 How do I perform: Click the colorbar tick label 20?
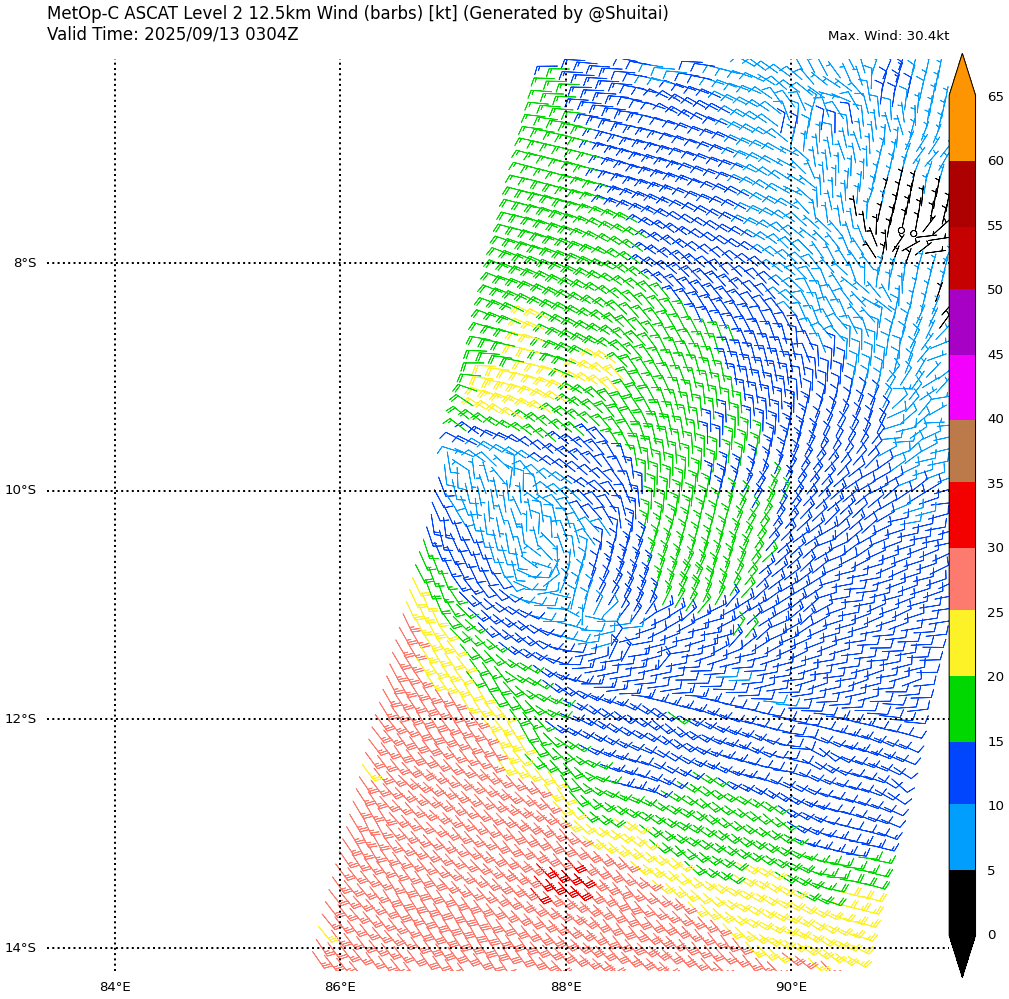(x=995, y=677)
